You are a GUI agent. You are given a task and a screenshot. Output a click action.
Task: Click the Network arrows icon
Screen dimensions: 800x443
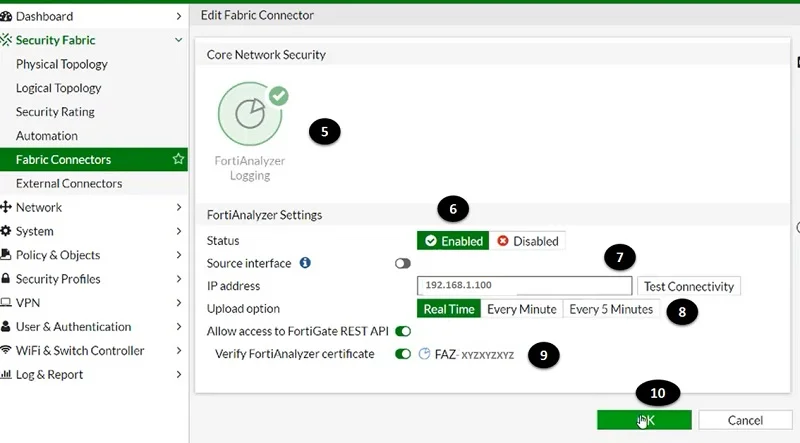pos(6,207)
